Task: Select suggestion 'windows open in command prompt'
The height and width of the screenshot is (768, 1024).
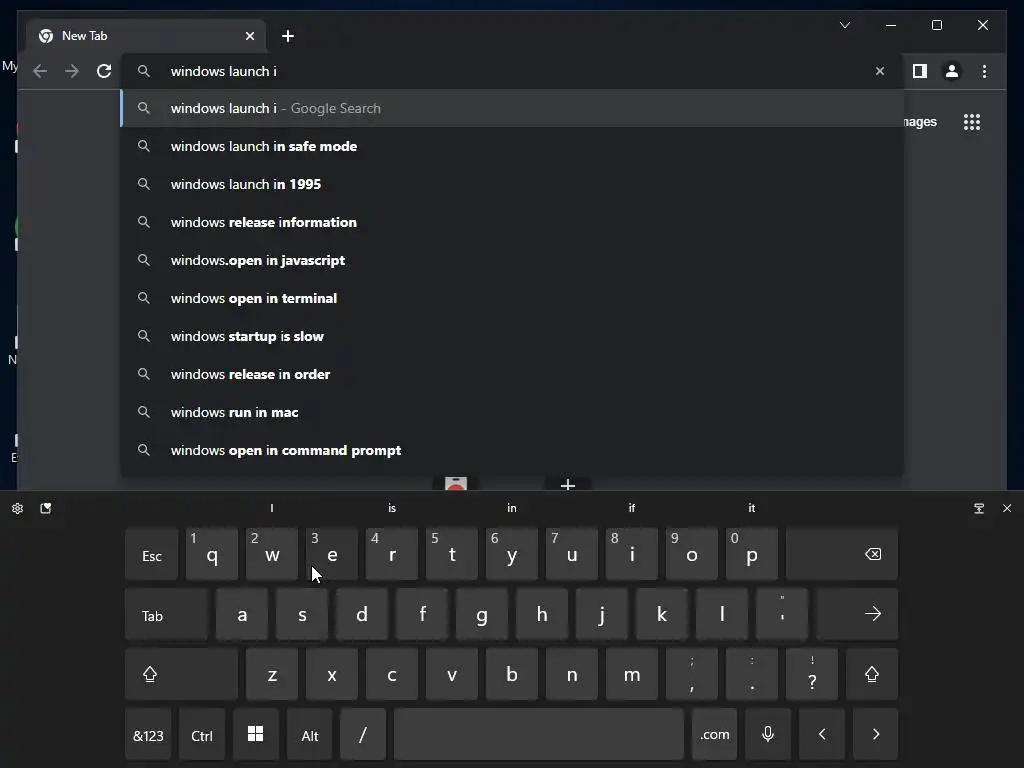Action: pos(513,451)
